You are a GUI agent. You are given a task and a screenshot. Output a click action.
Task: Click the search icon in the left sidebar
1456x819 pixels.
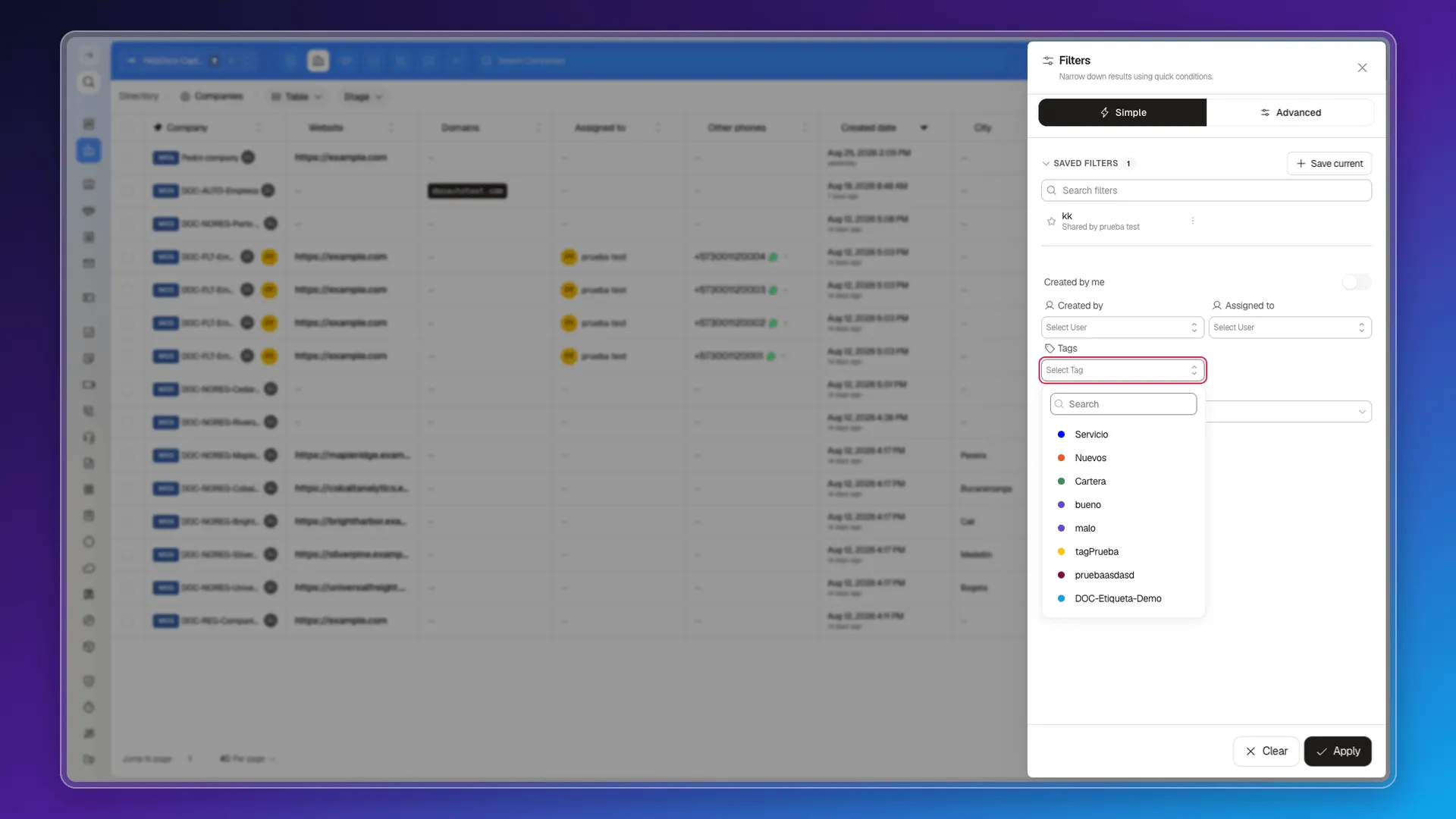click(x=89, y=82)
